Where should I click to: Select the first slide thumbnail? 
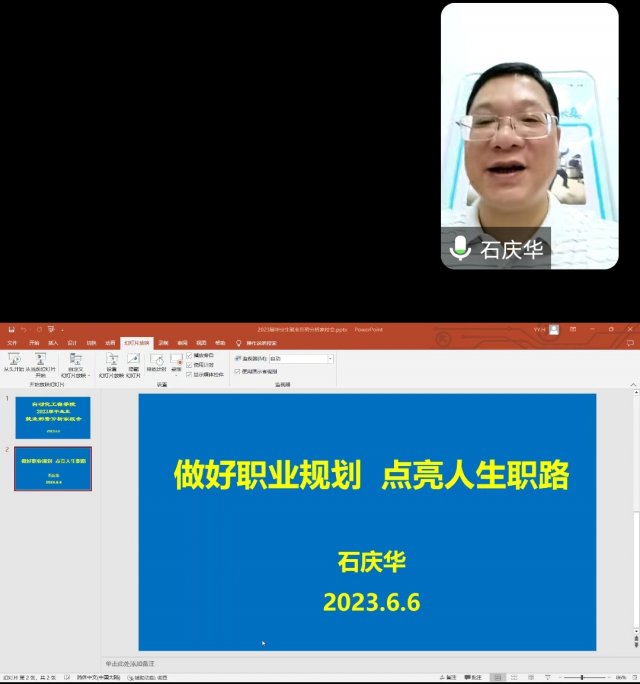(x=52, y=417)
